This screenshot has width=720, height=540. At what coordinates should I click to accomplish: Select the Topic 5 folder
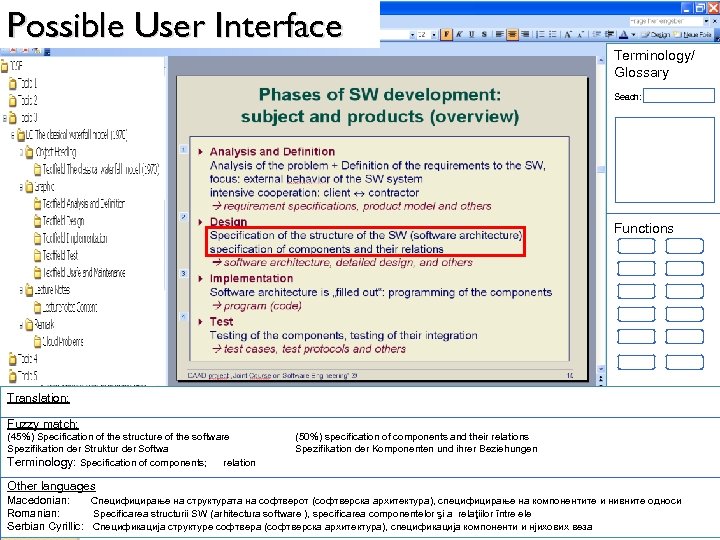click(23, 377)
